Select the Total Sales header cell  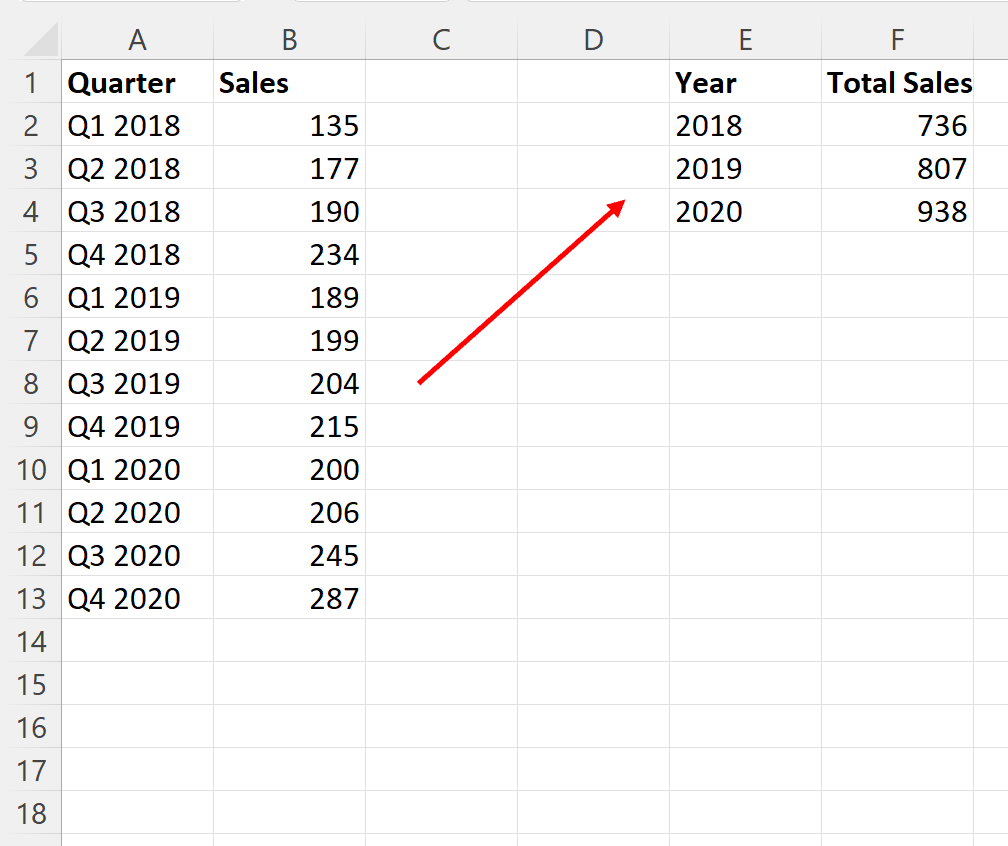point(897,83)
